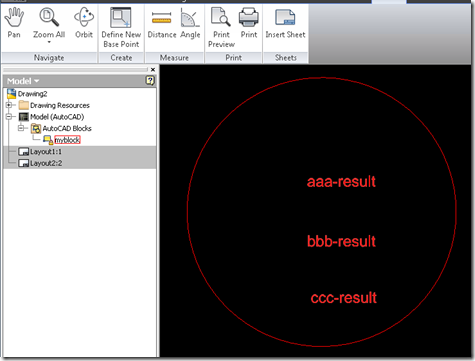Click the bbb-result text in drawing

point(341,241)
